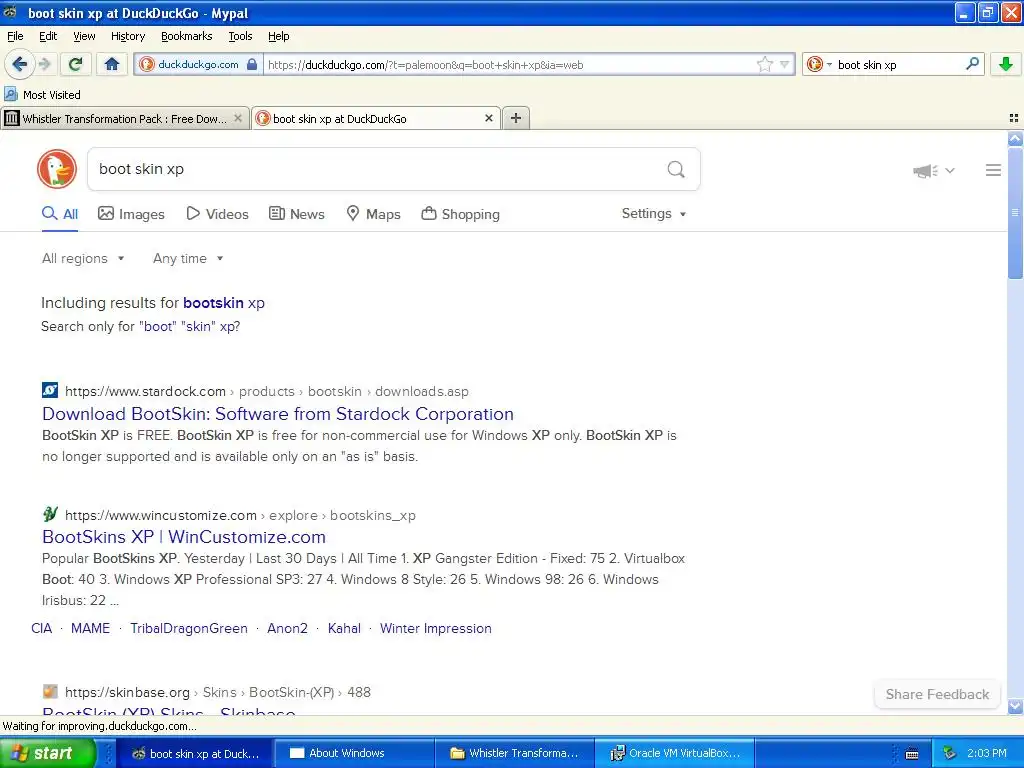The width and height of the screenshot is (1024, 768).
Task: Open the Any time filter dropdown
Action: (x=188, y=259)
